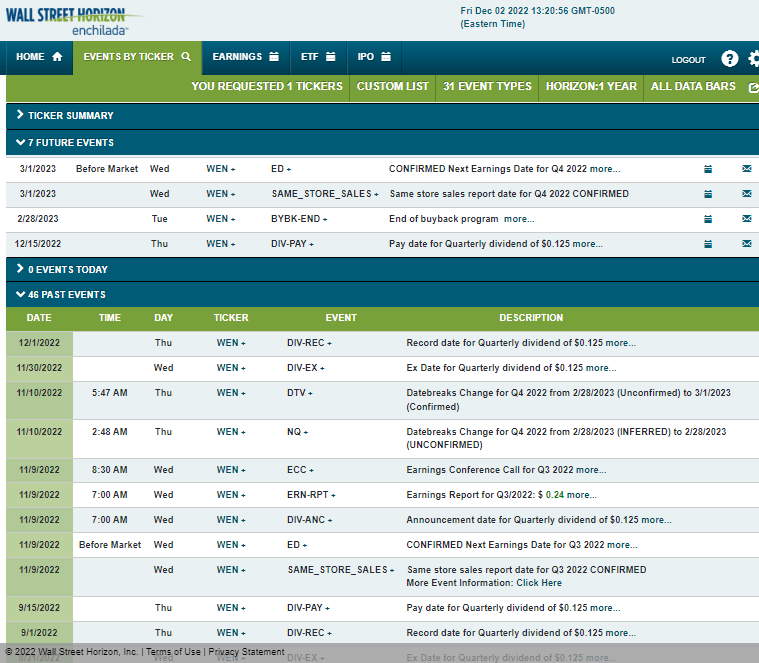This screenshot has width=759, height=663.
Task: Click the export icon beside All Data Bars
Action: 753,87
